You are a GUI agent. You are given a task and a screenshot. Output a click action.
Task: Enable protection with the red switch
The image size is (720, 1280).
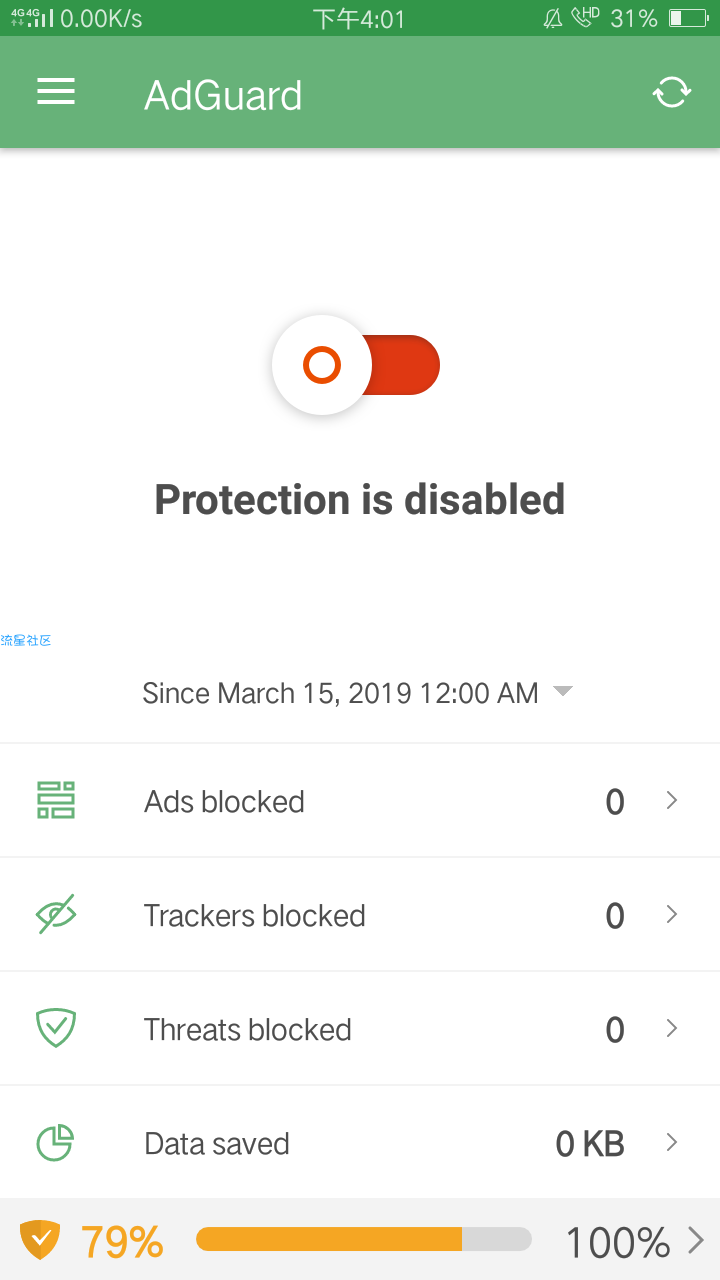[x=356, y=365]
